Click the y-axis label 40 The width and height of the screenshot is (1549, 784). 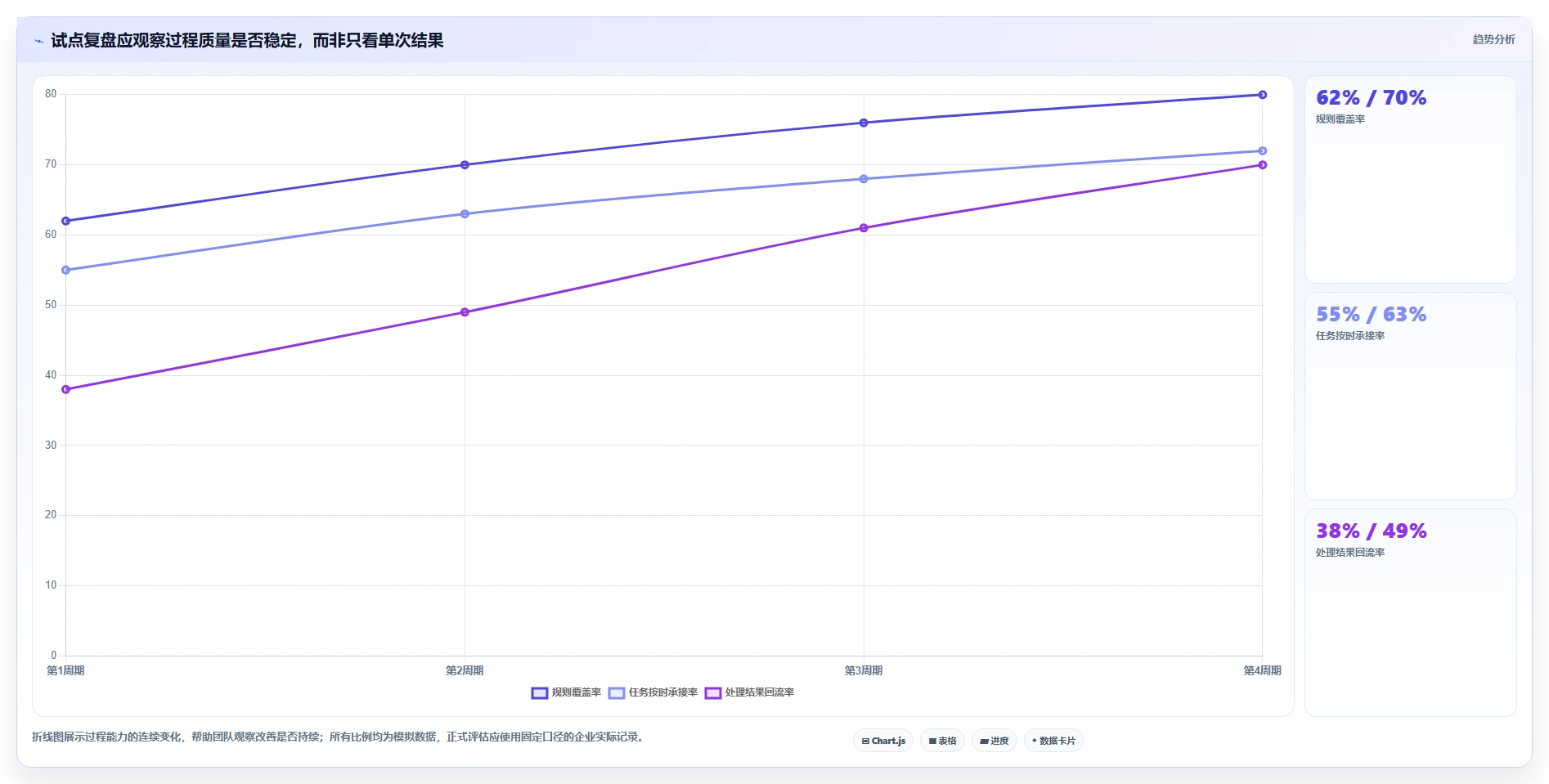click(51, 375)
